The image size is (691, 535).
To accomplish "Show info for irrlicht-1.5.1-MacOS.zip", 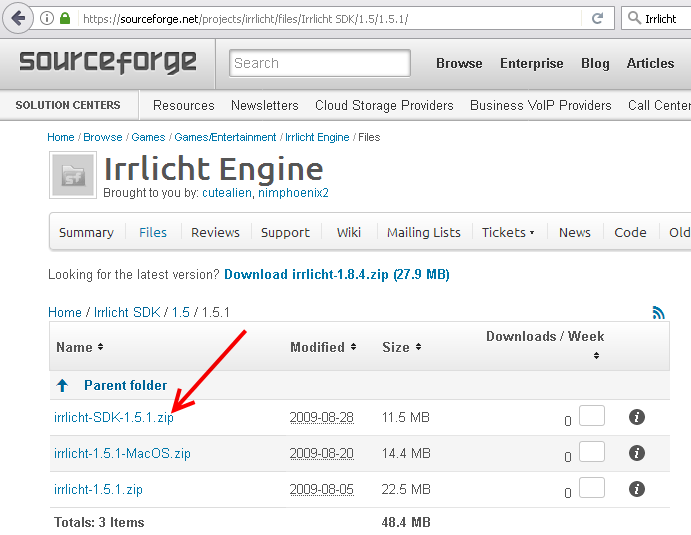I will [x=636, y=453].
